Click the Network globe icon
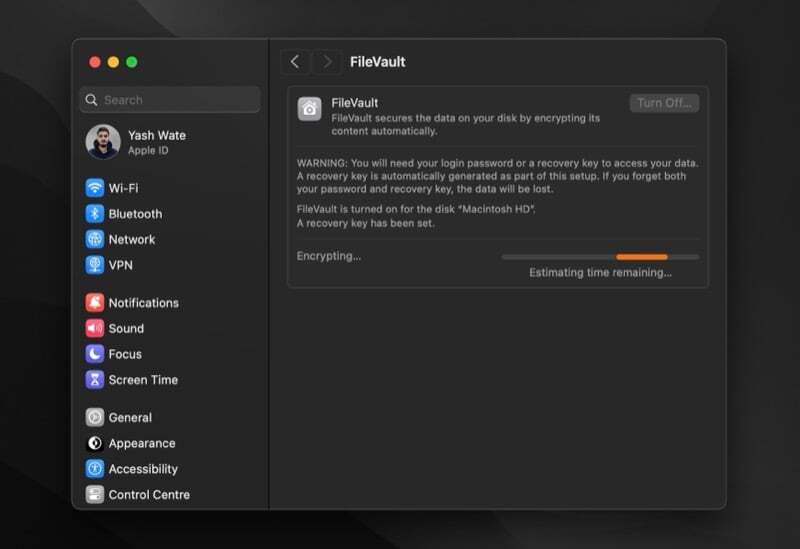The height and width of the screenshot is (549, 800). (x=95, y=239)
